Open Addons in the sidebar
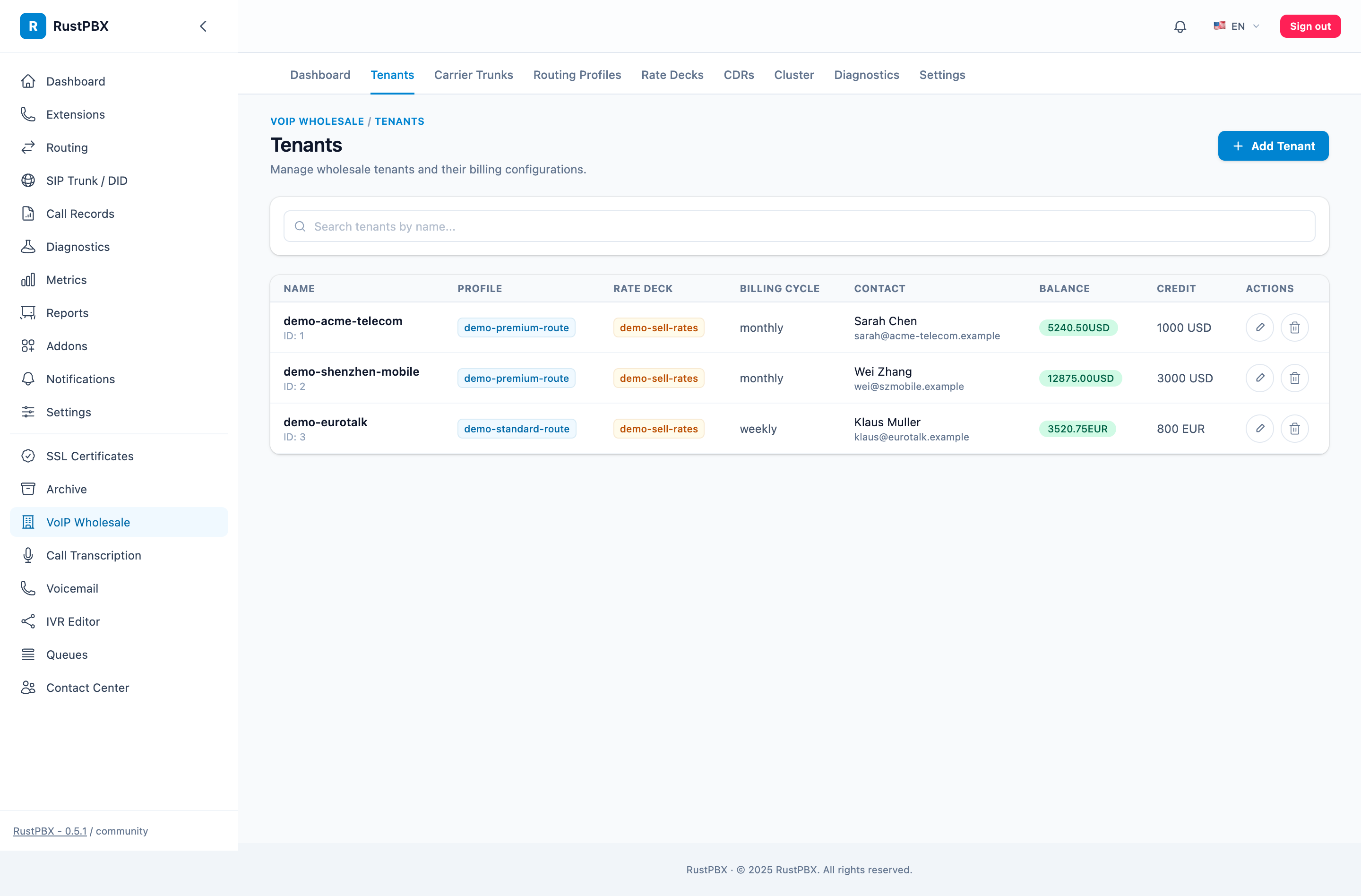The width and height of the screenshot is (1361, 896). click(119, 346)
